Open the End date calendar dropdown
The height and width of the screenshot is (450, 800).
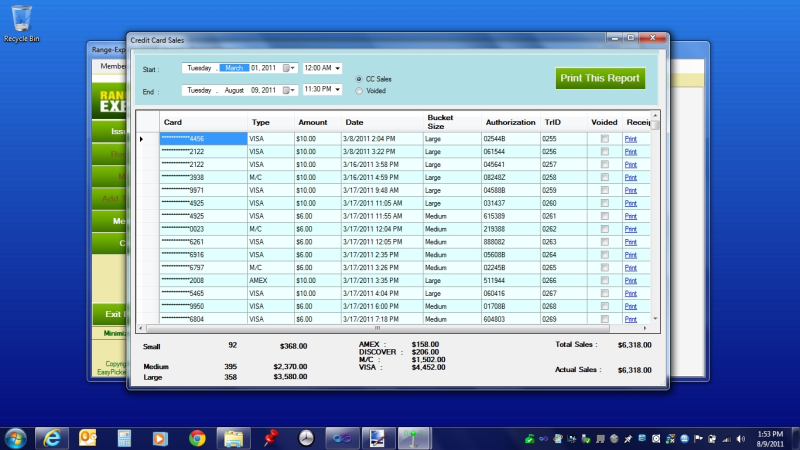(290, 90)
